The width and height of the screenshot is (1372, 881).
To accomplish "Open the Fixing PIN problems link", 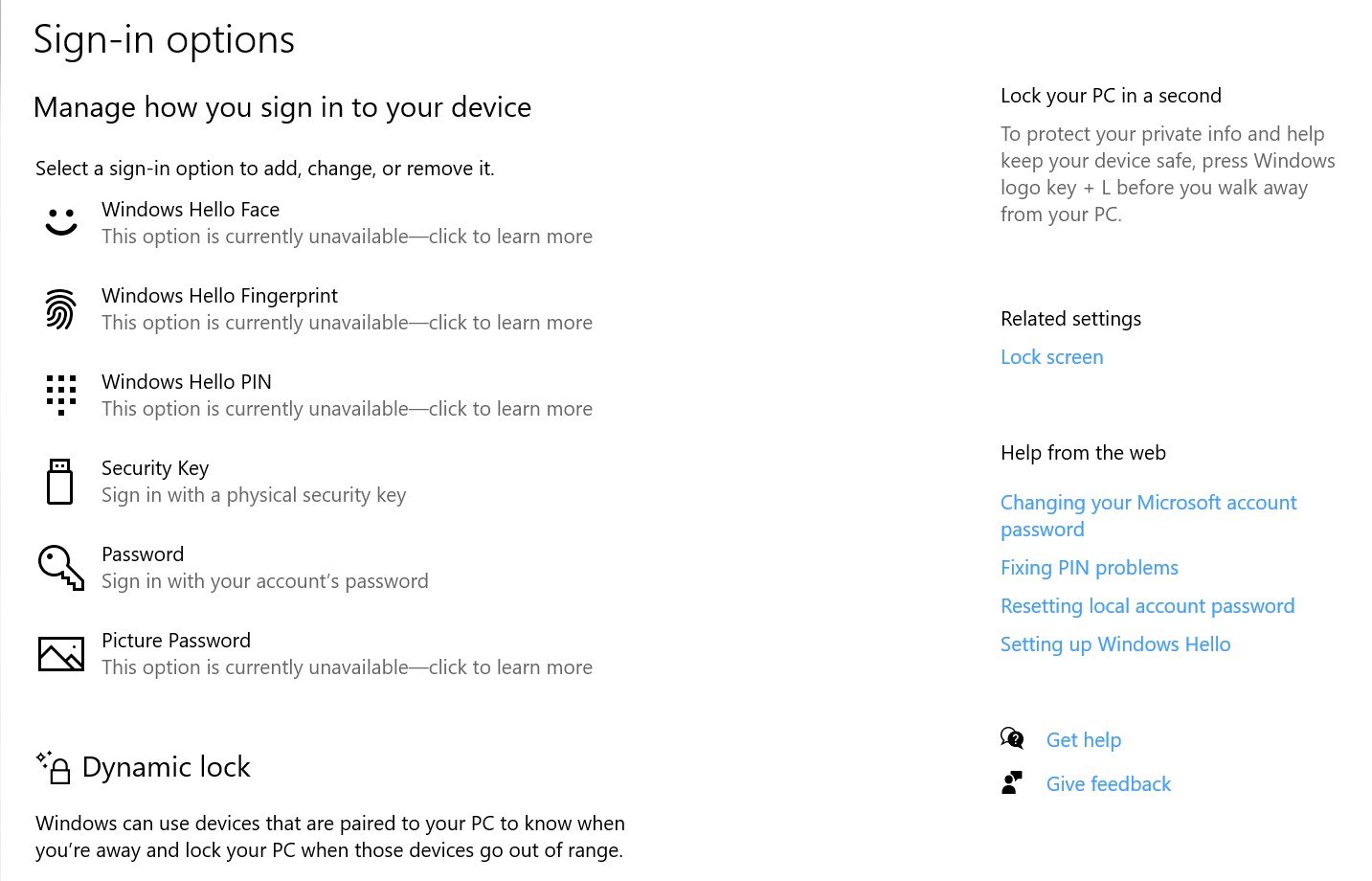I will click(x=1090, y=568).
